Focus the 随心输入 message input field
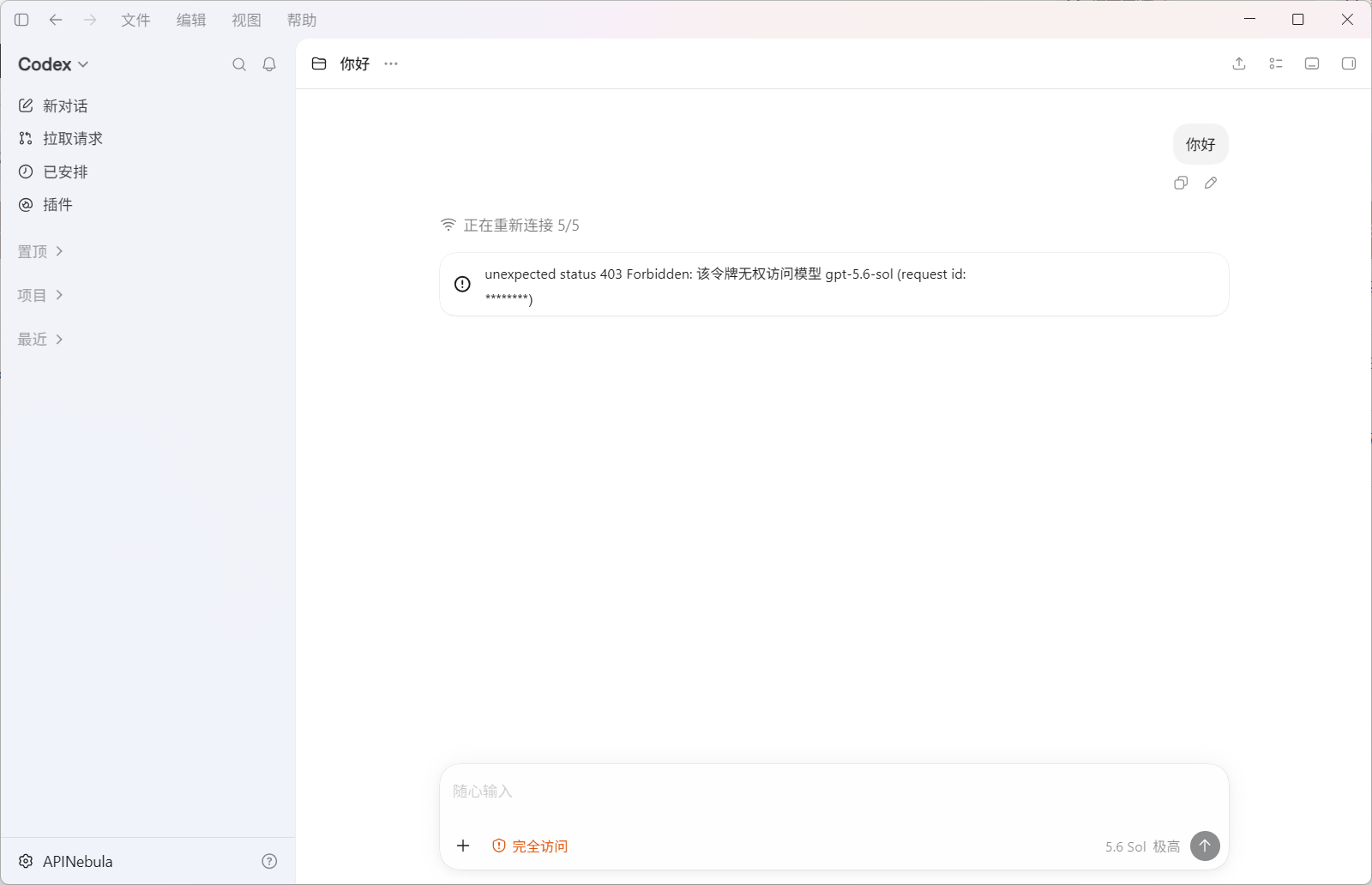The height and width of the screenshot is (885, 1372). (x=833, y=791)
